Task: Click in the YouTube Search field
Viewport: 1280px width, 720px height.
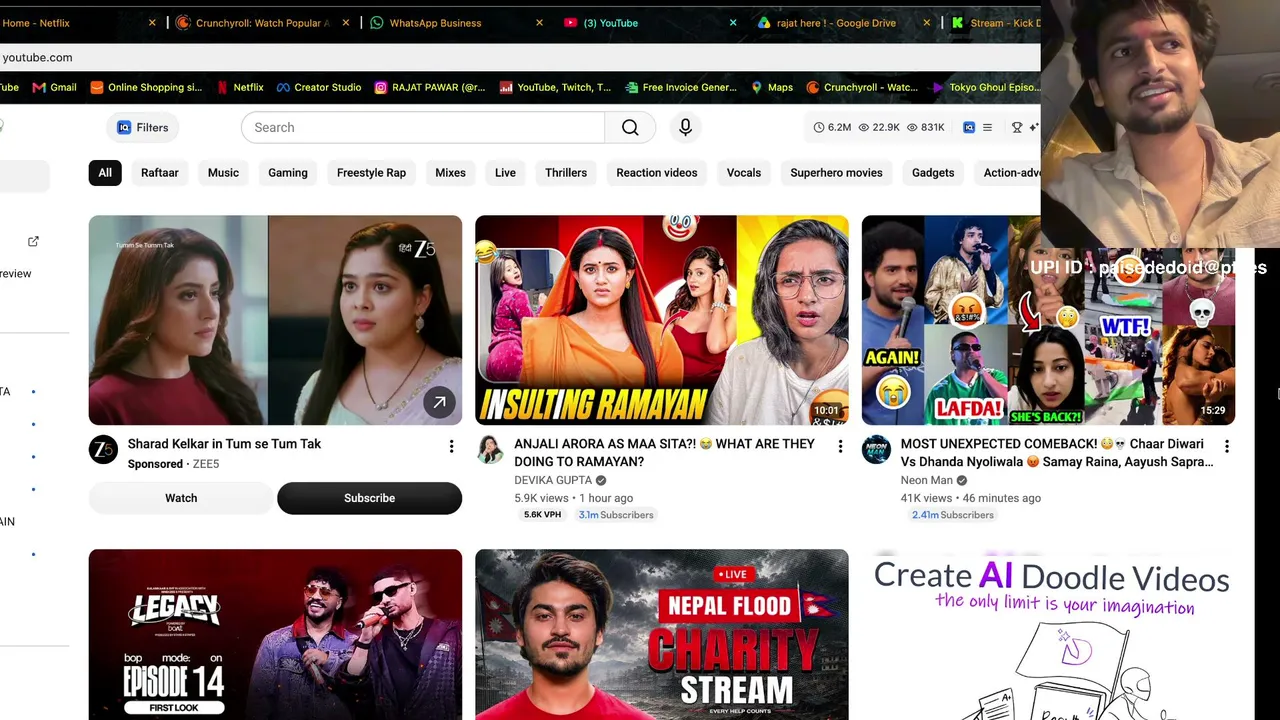Action: [423, 127]
